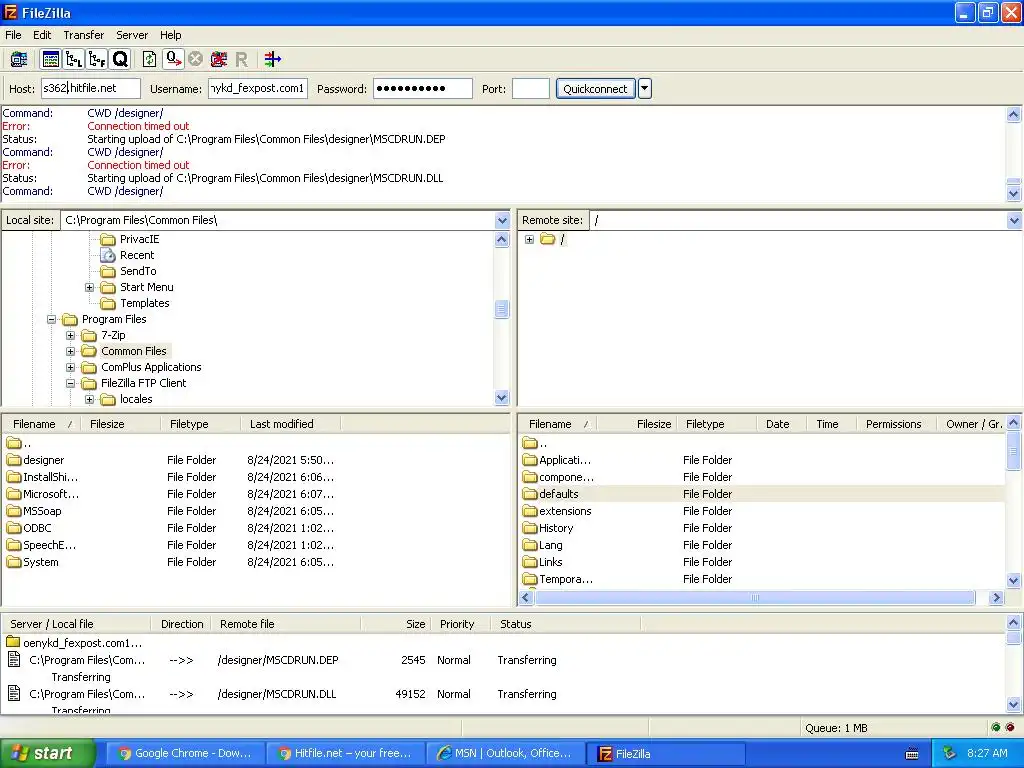Open the Quickconnect history dropdown arrow
Image resolution: width=1024 pixels, height=768 pixels.
tap(645, 89)
